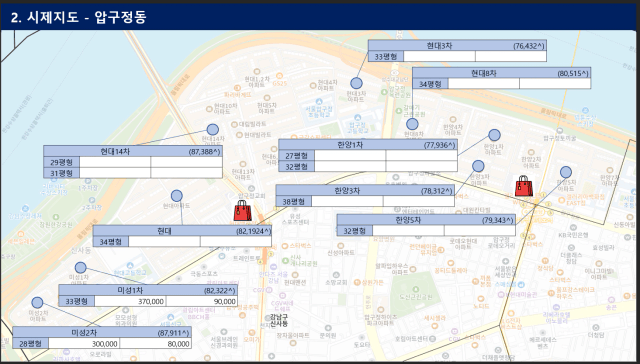Click the 현대8차 table header
This screenshot has width=640, height=364.
tap(501, 73)
